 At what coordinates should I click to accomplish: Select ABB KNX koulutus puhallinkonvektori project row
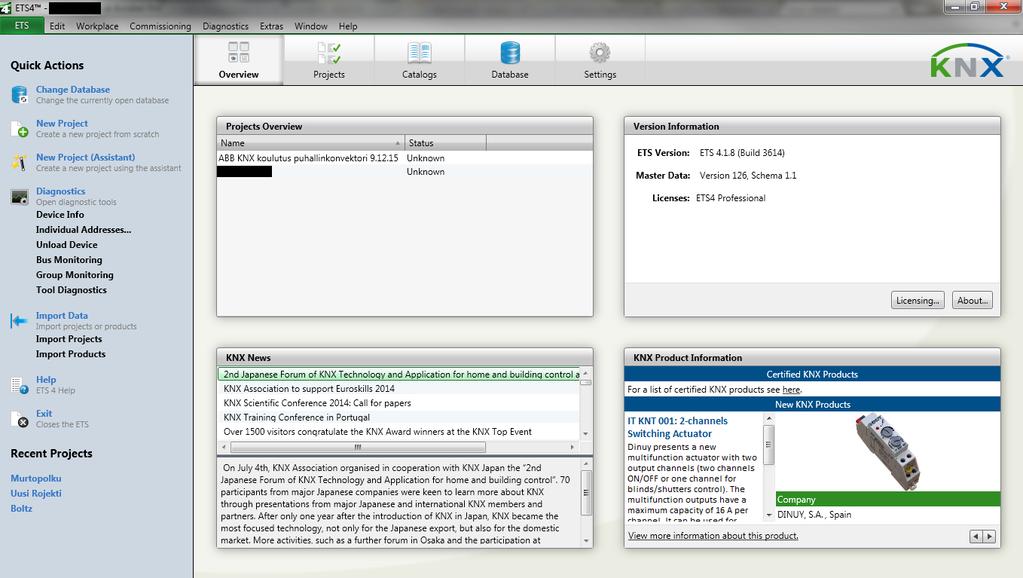pyautogui.click(x=405, y=158)
